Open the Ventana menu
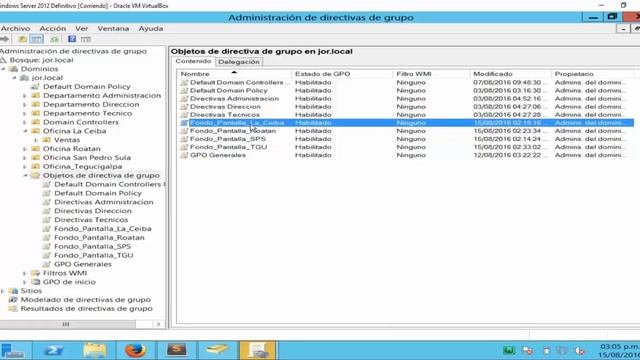The width and height of the screenshot is (640, 360). point(113,29)
